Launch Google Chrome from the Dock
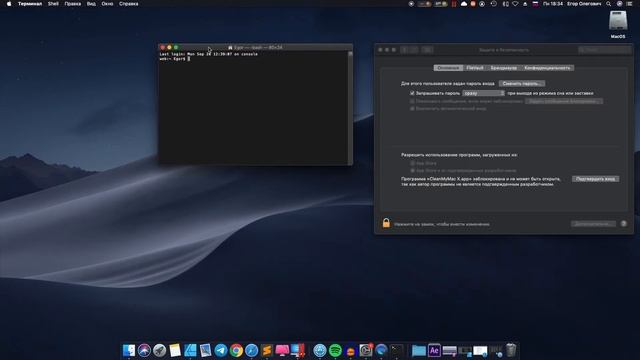This screenshot has height=360, width=640. click(236, 350)
